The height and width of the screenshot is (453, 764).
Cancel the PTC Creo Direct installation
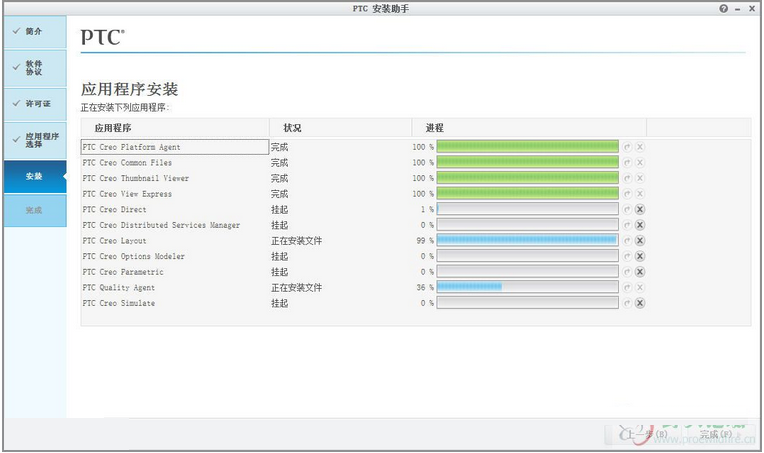[x=640, y=210]
